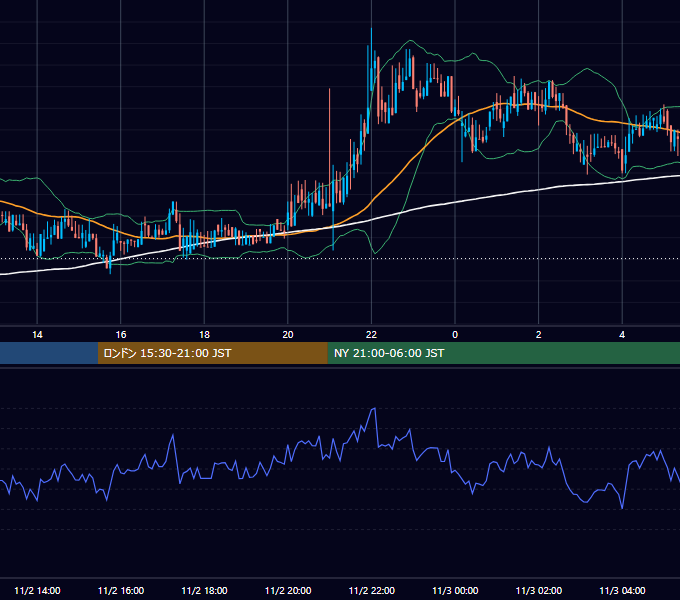The width and height of the screenshot is (680, 600).
Task: Click the oscillator's highest peak at 22:00
Action: (x=374, y=408)
